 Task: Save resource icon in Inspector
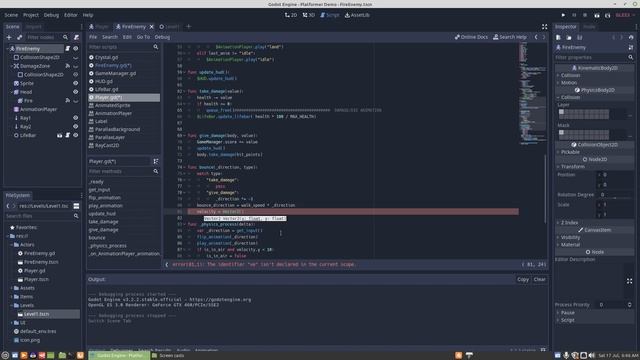point(579,37)
